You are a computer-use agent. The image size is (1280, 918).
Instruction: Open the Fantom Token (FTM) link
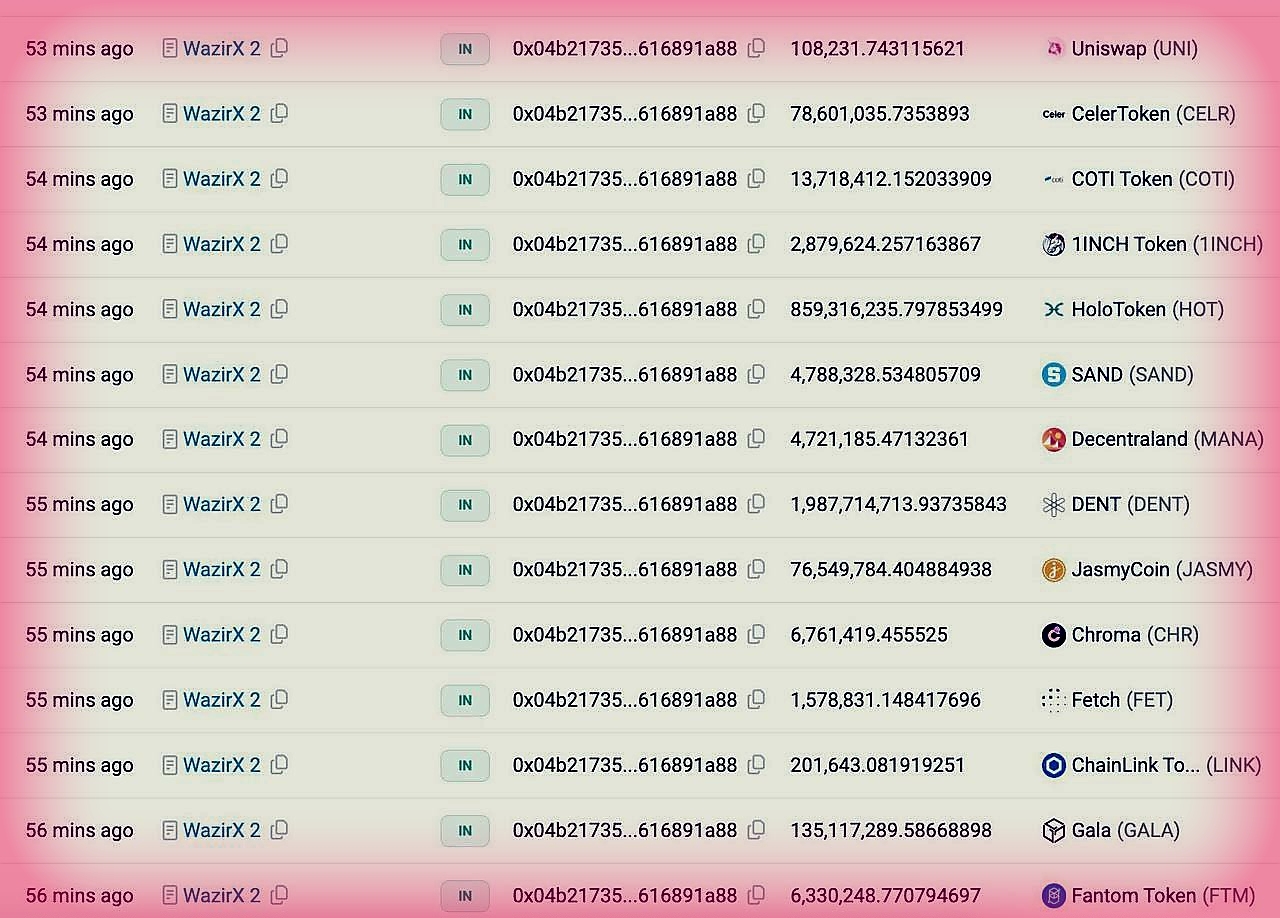point(1162,896)
